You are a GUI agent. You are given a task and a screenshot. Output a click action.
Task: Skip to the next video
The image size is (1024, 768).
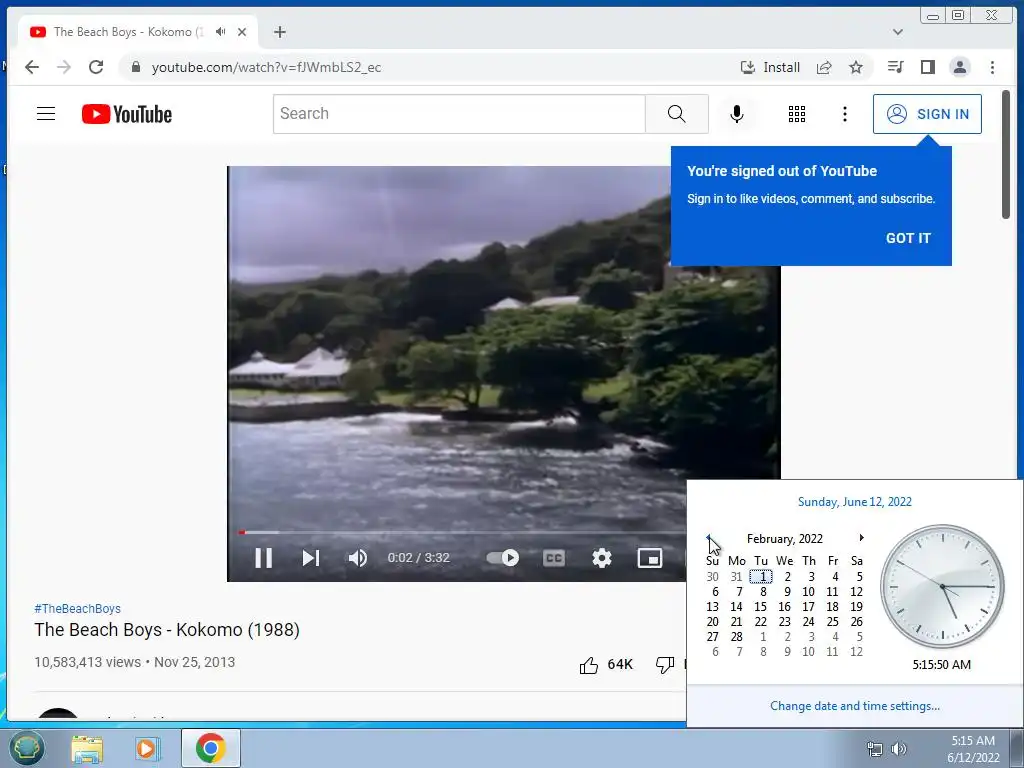coord(311,558)
